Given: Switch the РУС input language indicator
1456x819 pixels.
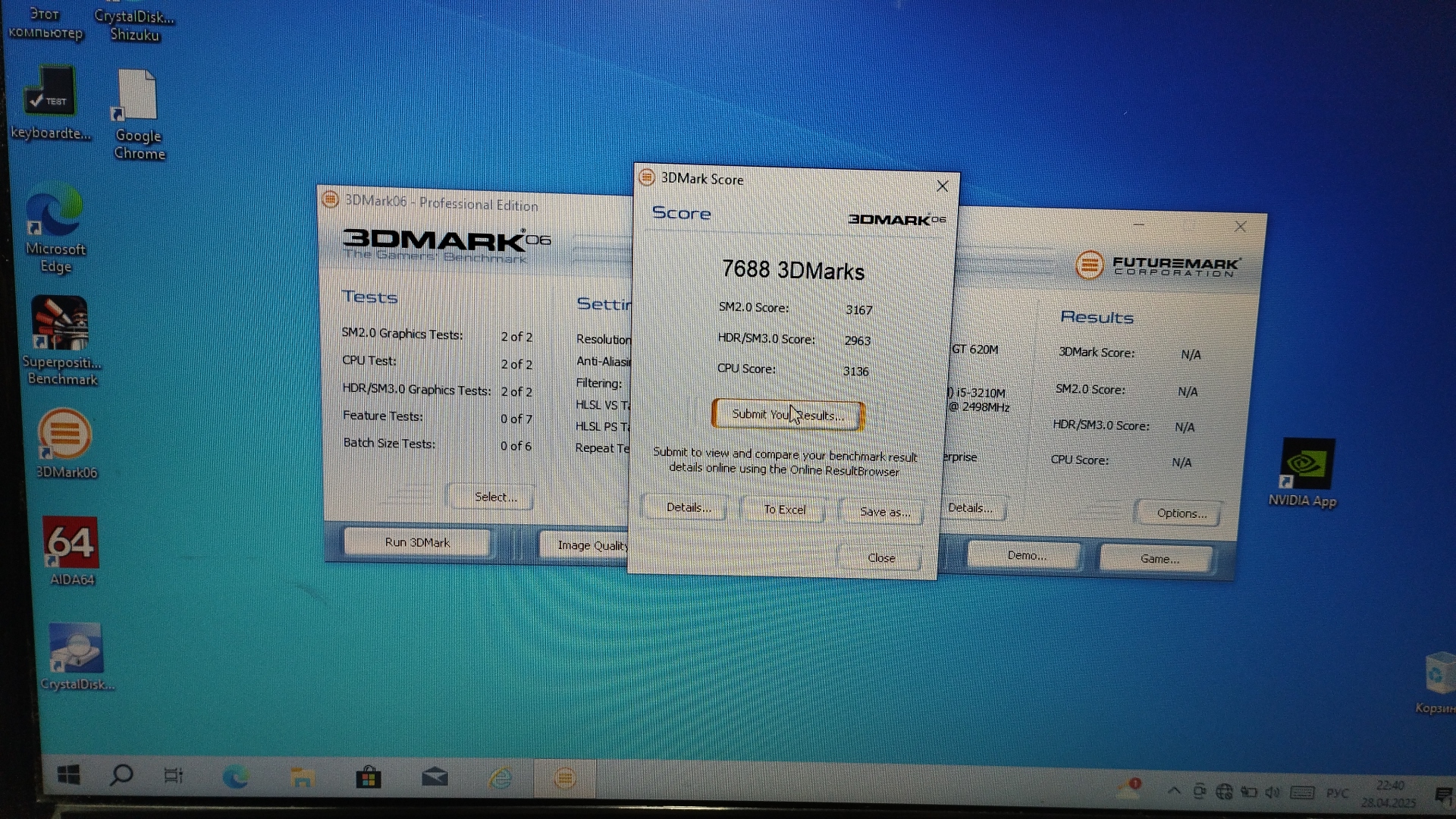Looking at the screenshot, I should tap(1337, 793).
